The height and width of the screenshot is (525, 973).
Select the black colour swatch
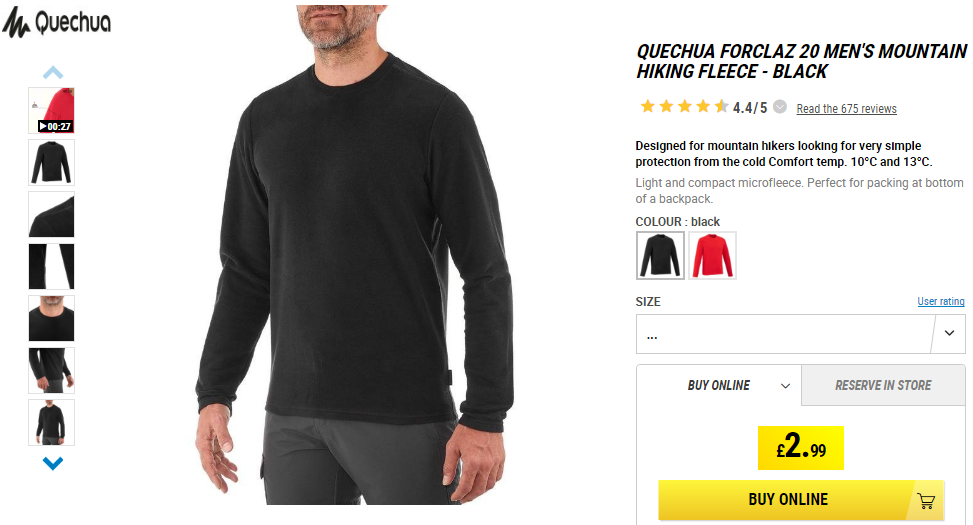coord(660,255)
